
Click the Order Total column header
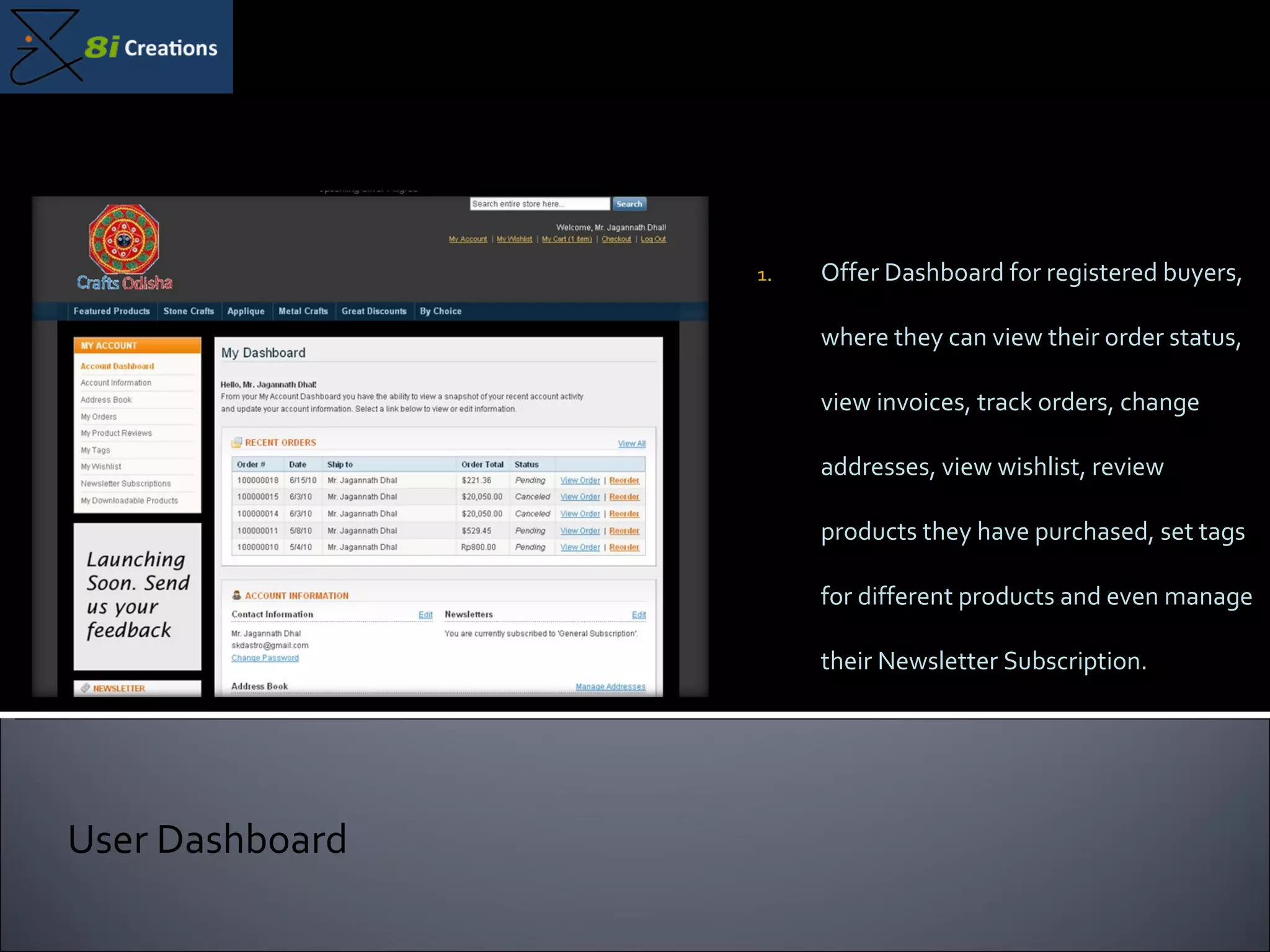(482, 464)
